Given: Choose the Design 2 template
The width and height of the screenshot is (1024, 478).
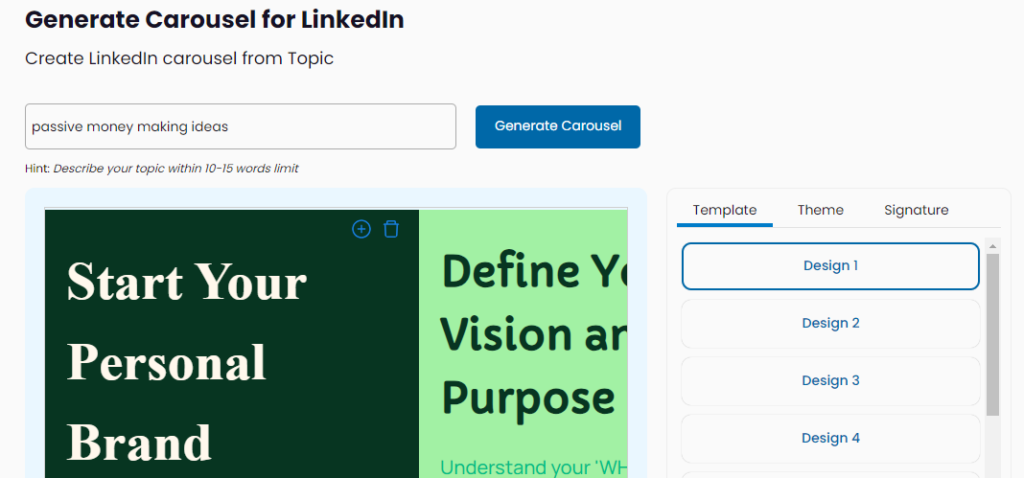Looking at the screenshot, I should [x=830, y=323].
